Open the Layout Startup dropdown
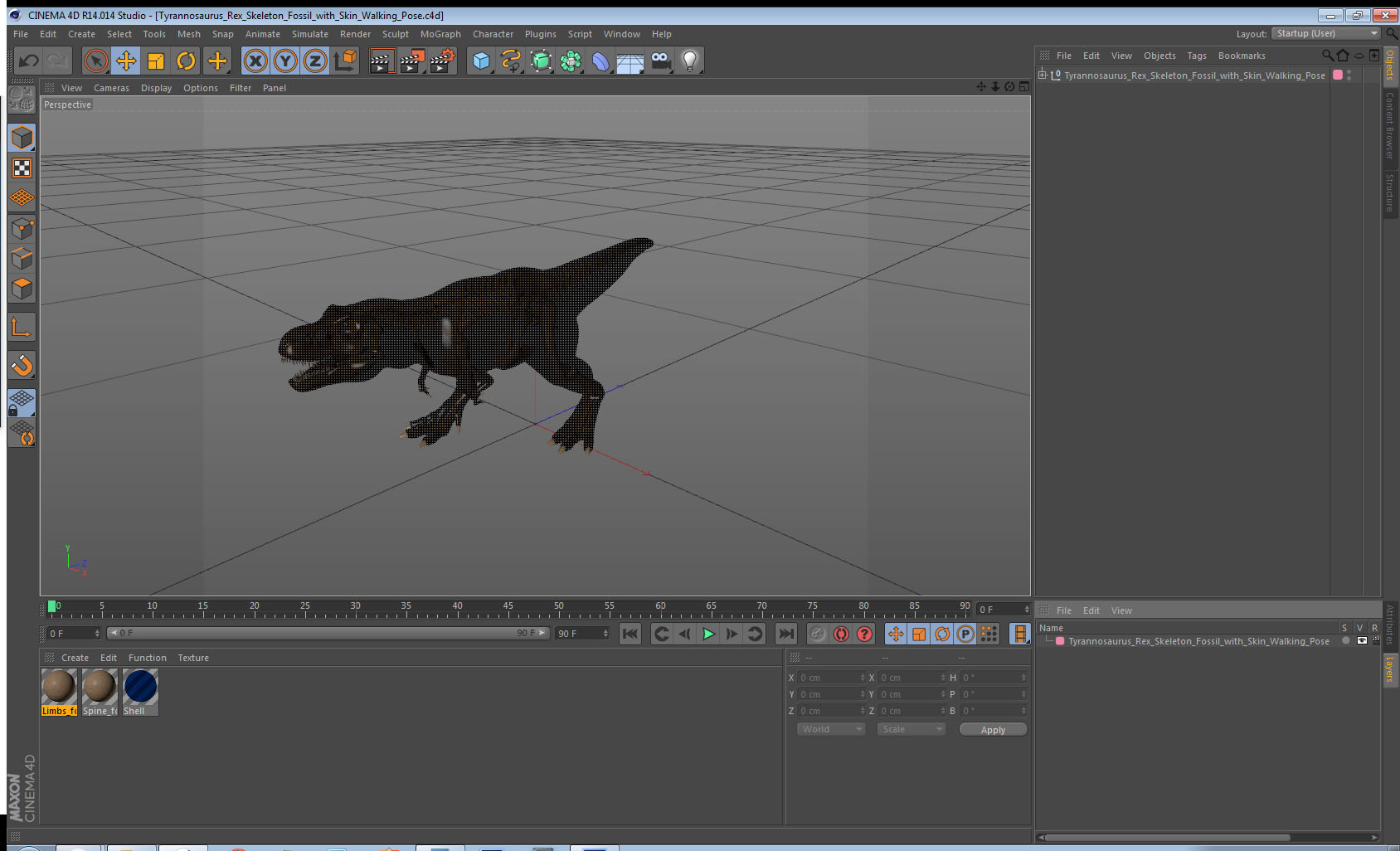This screenshot has height=851, width=1400. pos(1327,33)
